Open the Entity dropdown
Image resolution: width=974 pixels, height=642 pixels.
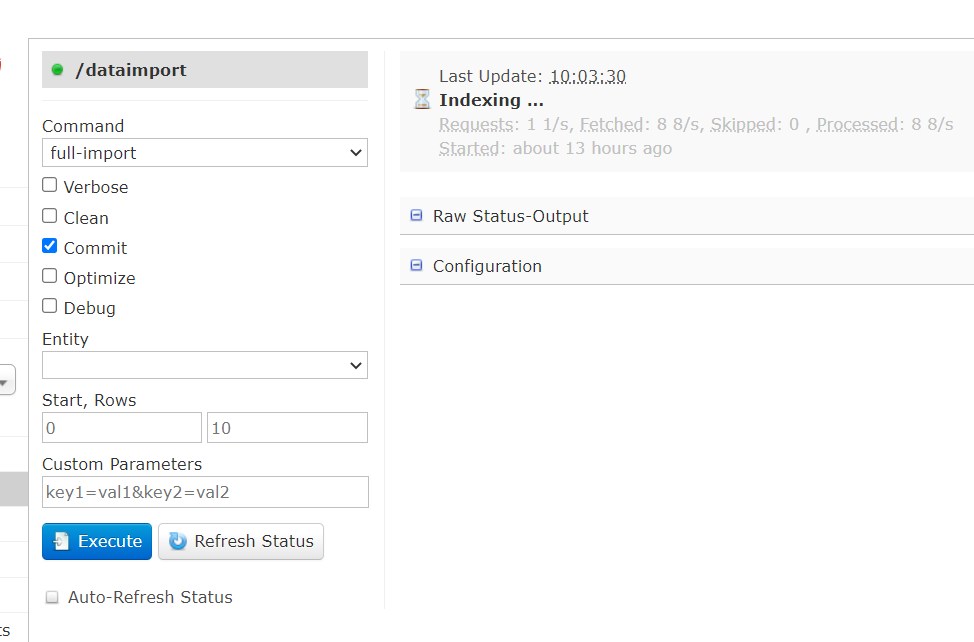(x=205, y=365)
